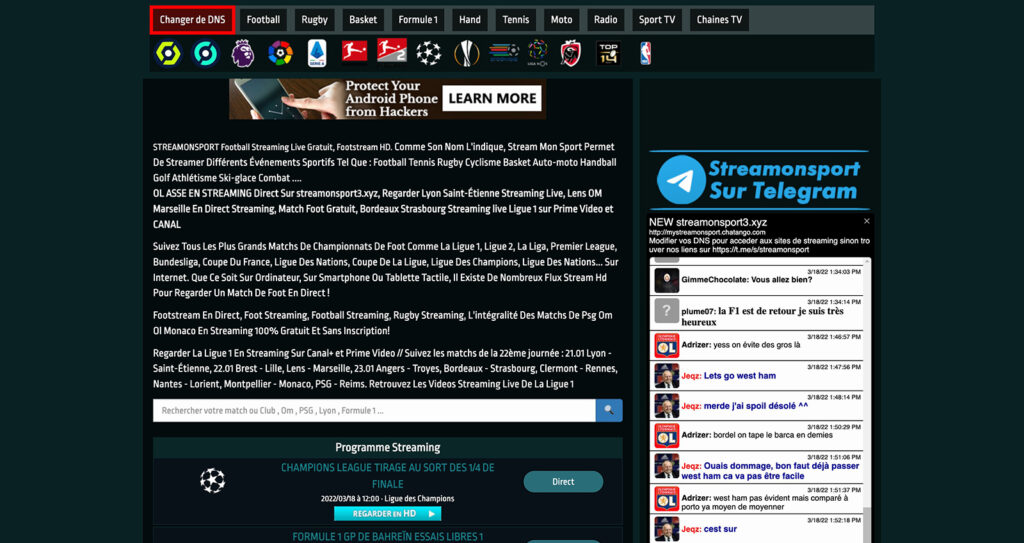This screenshot has width=1024, height=543.
Task: Click the chat panel vertical scrollbar
Action: tap(867, 400)
